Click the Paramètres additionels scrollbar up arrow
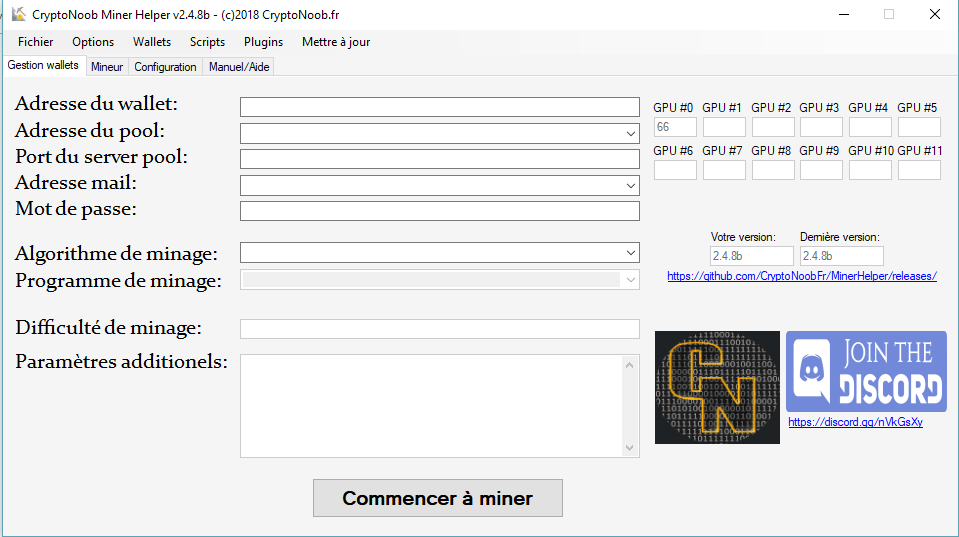 click(x=629, y=365)
